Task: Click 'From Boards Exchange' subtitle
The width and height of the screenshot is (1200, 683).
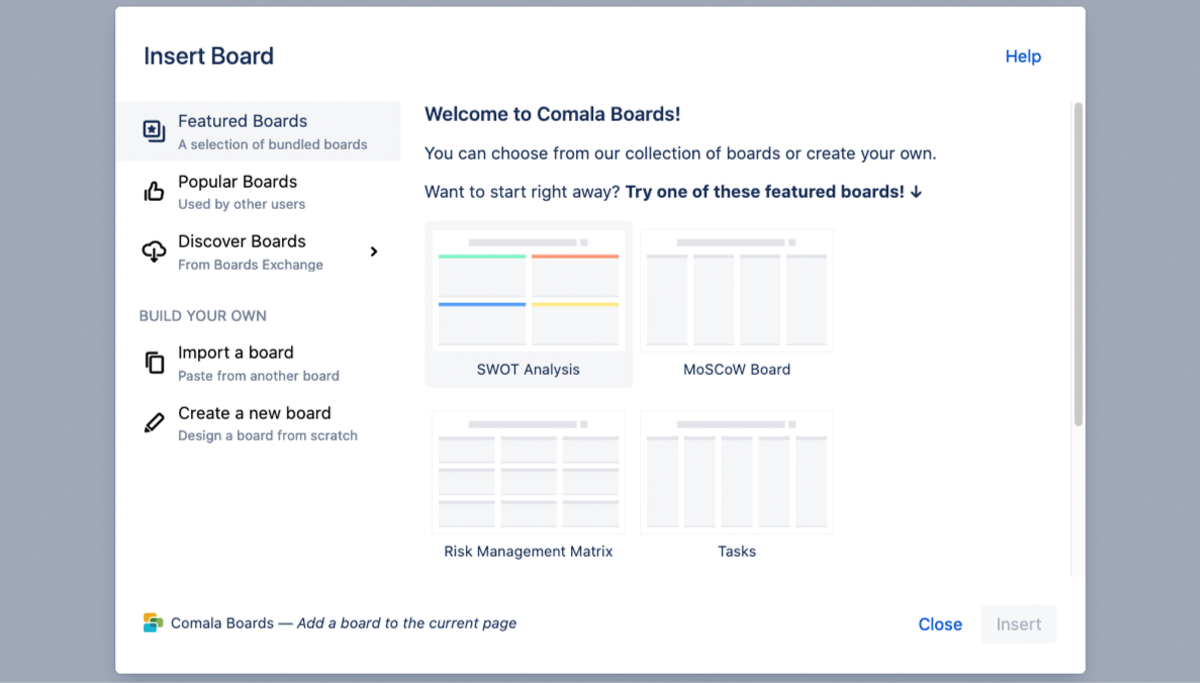Action: pyautogui.click(x=251, y=265)
